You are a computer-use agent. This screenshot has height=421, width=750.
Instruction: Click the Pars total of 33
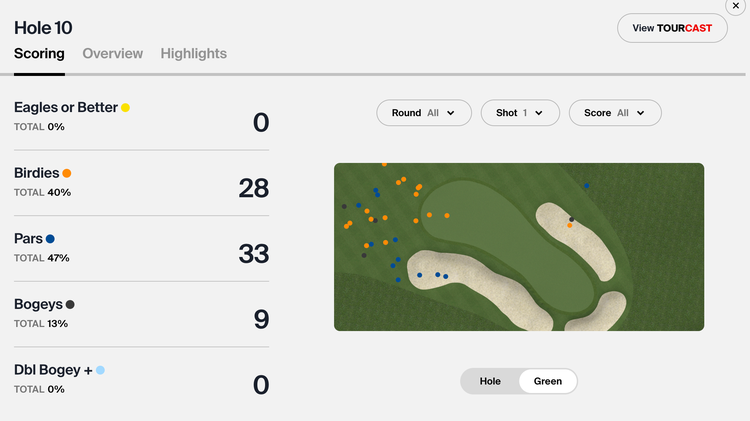click(253, 253)
